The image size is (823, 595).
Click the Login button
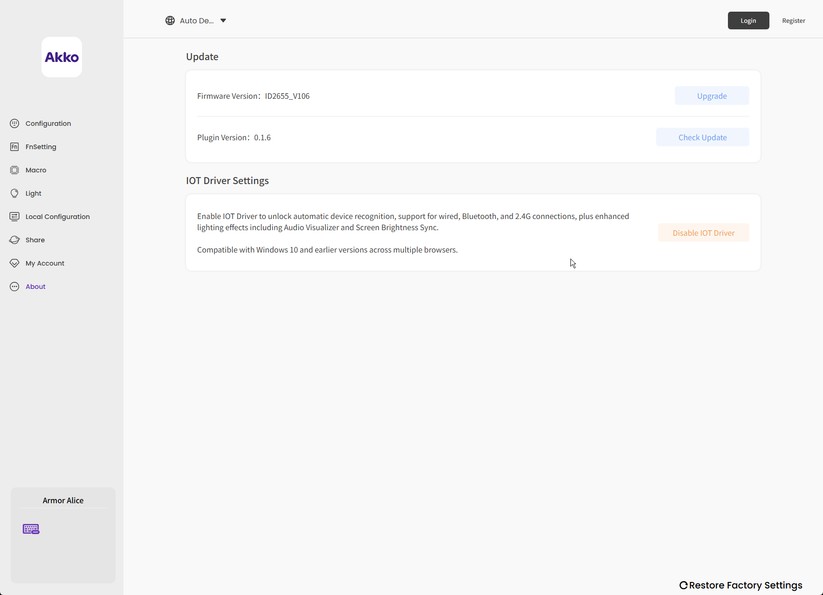click(748, 20)
